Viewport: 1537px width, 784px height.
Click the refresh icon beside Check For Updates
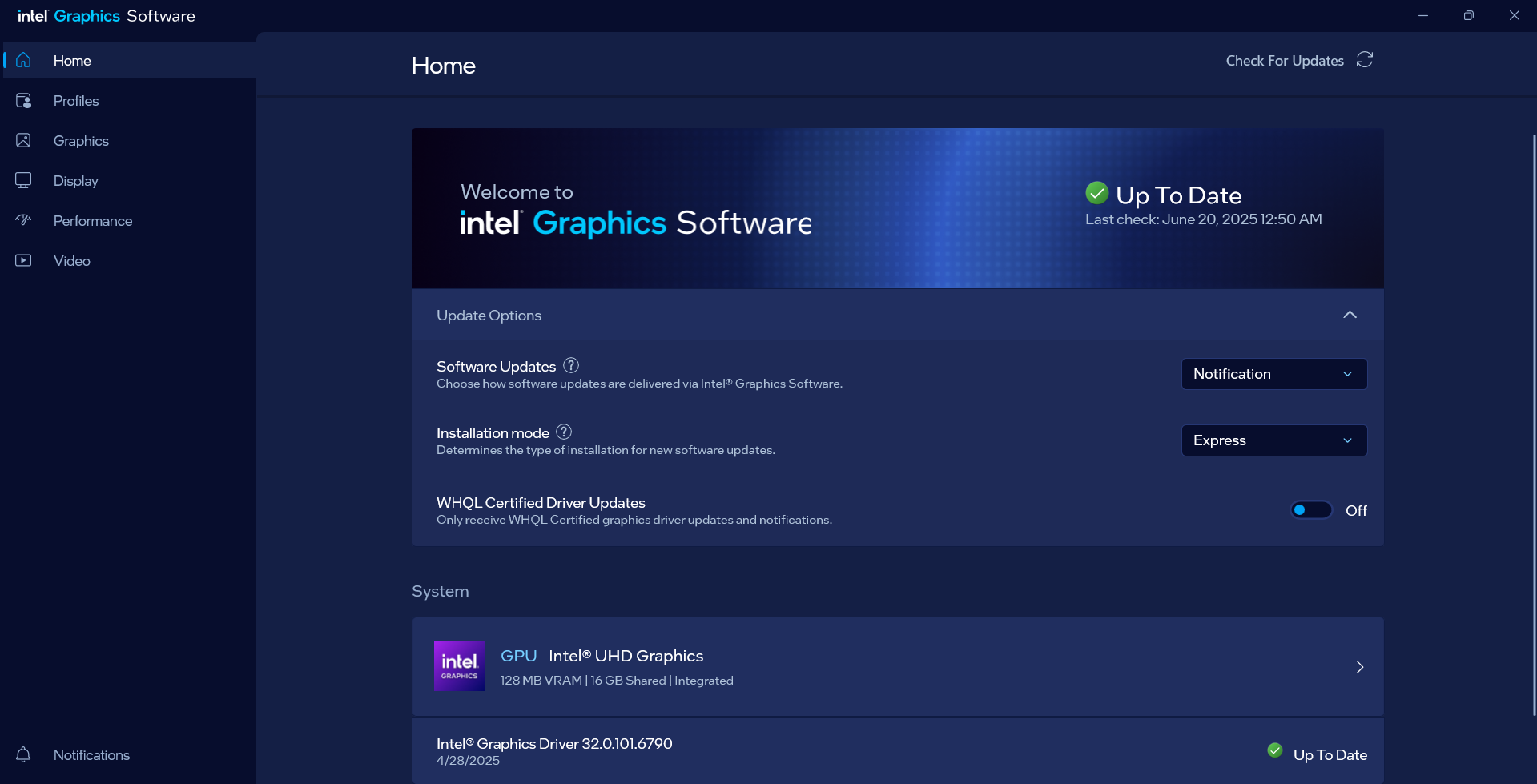pyautogui.click(x=1365, y=60)
